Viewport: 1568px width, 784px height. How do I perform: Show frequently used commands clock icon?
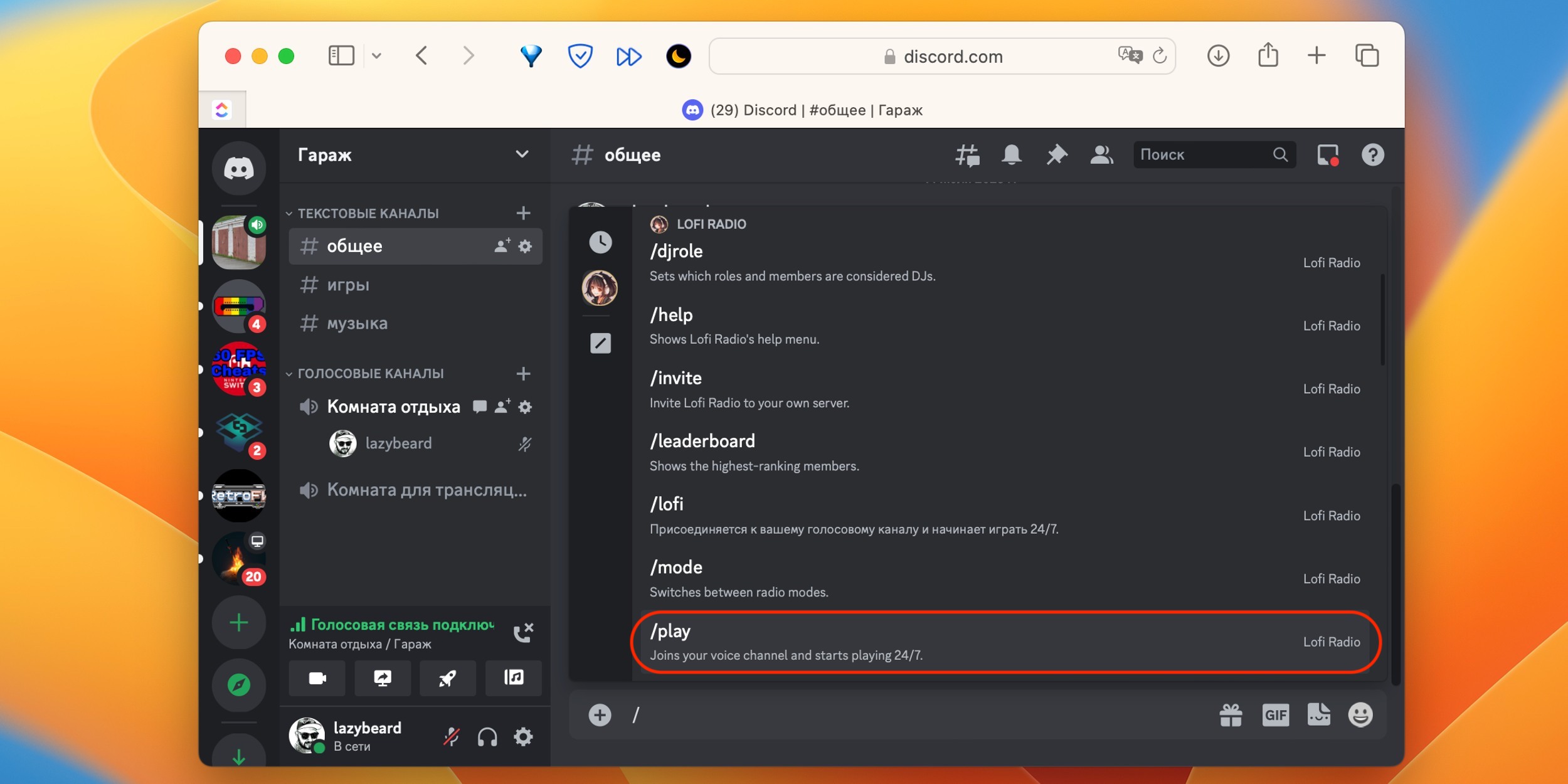point(600,242)
